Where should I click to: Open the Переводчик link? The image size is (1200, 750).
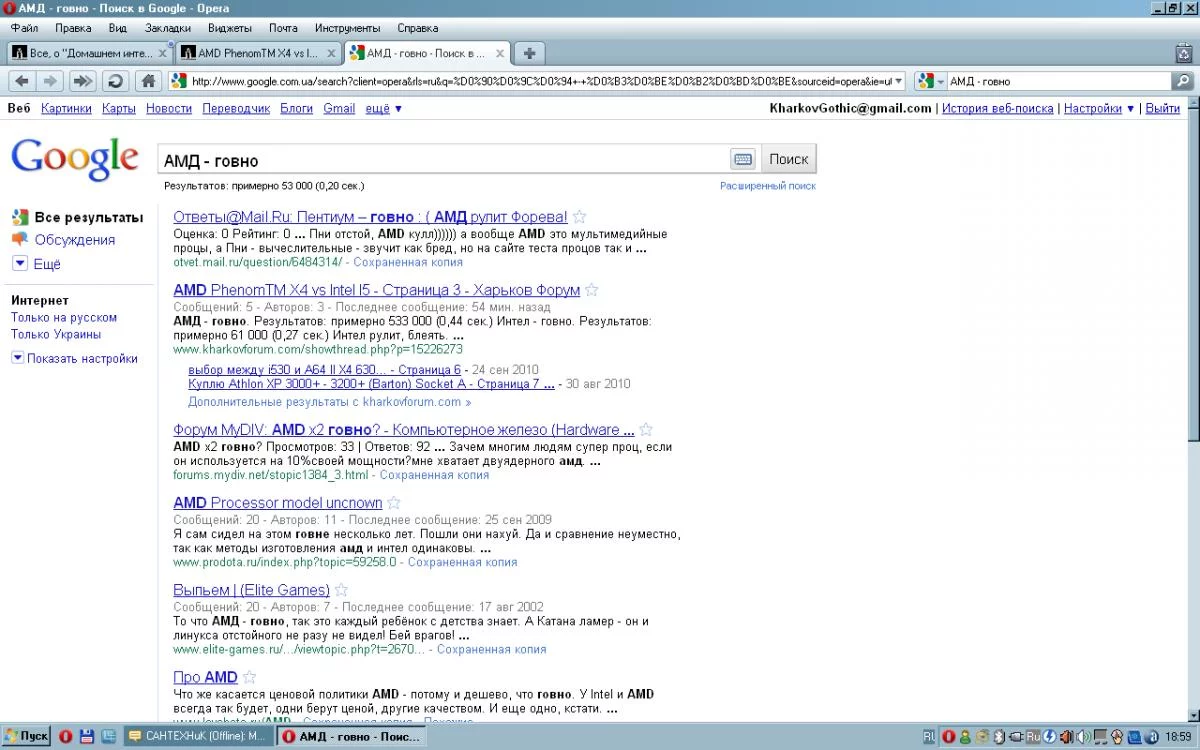click(236, 108)
